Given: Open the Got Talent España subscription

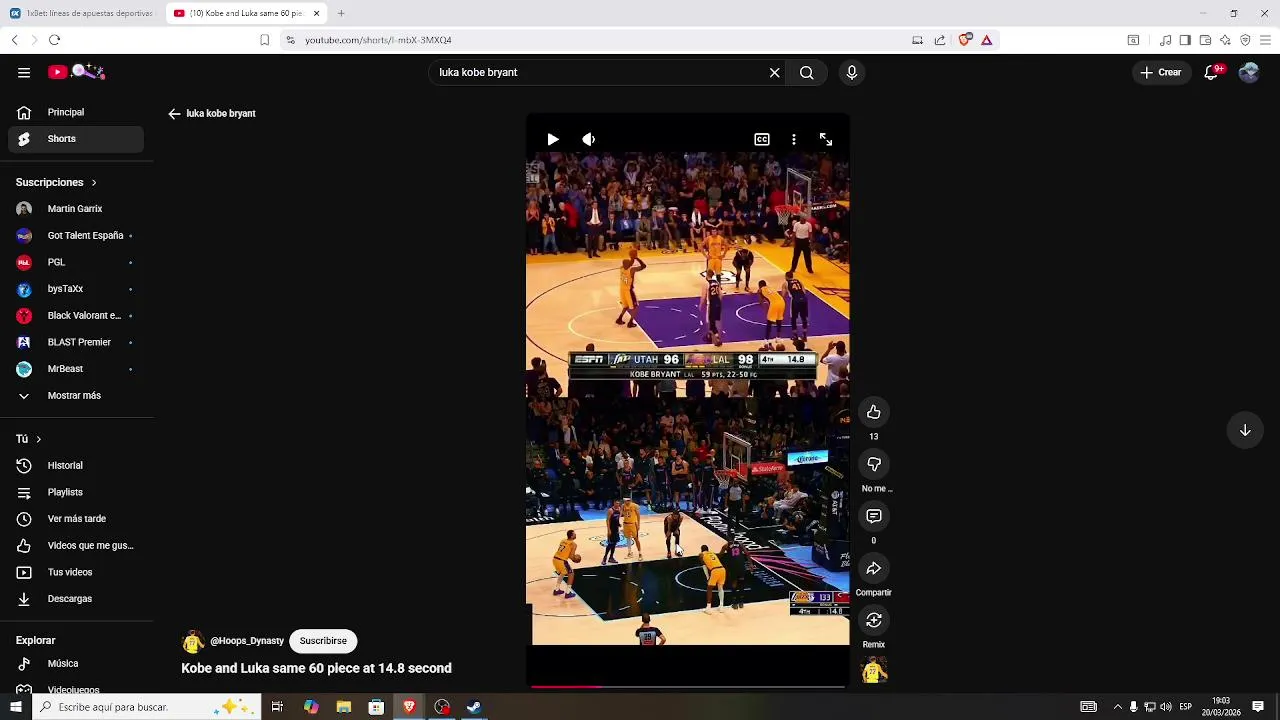Looking at the screenshot, I should [x=76, y=236].
